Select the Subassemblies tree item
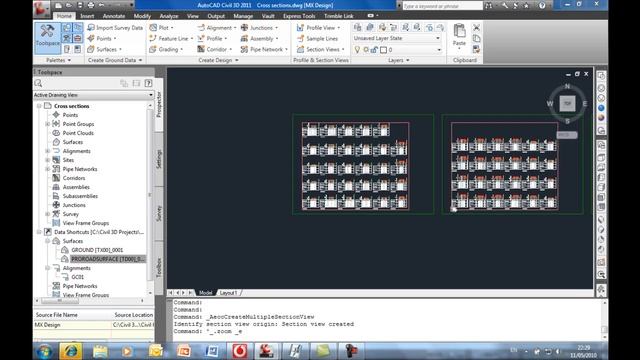Screen dimensions: 640x360 [80, 196]
